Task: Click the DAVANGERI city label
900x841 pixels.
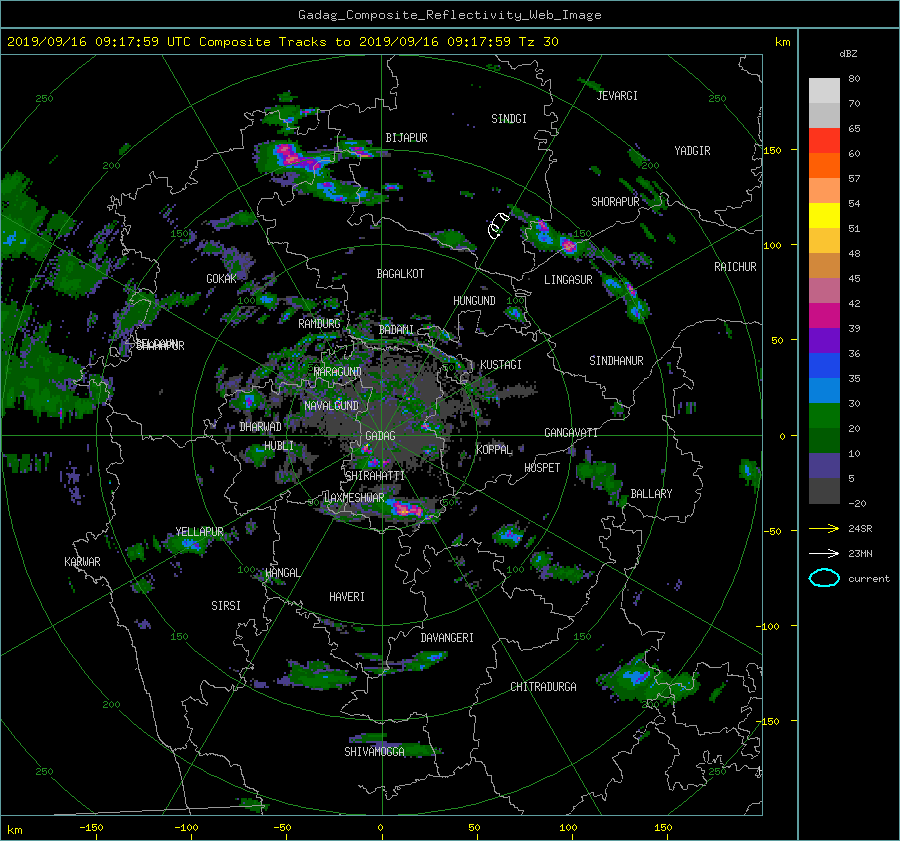Action: coord(447,638)
